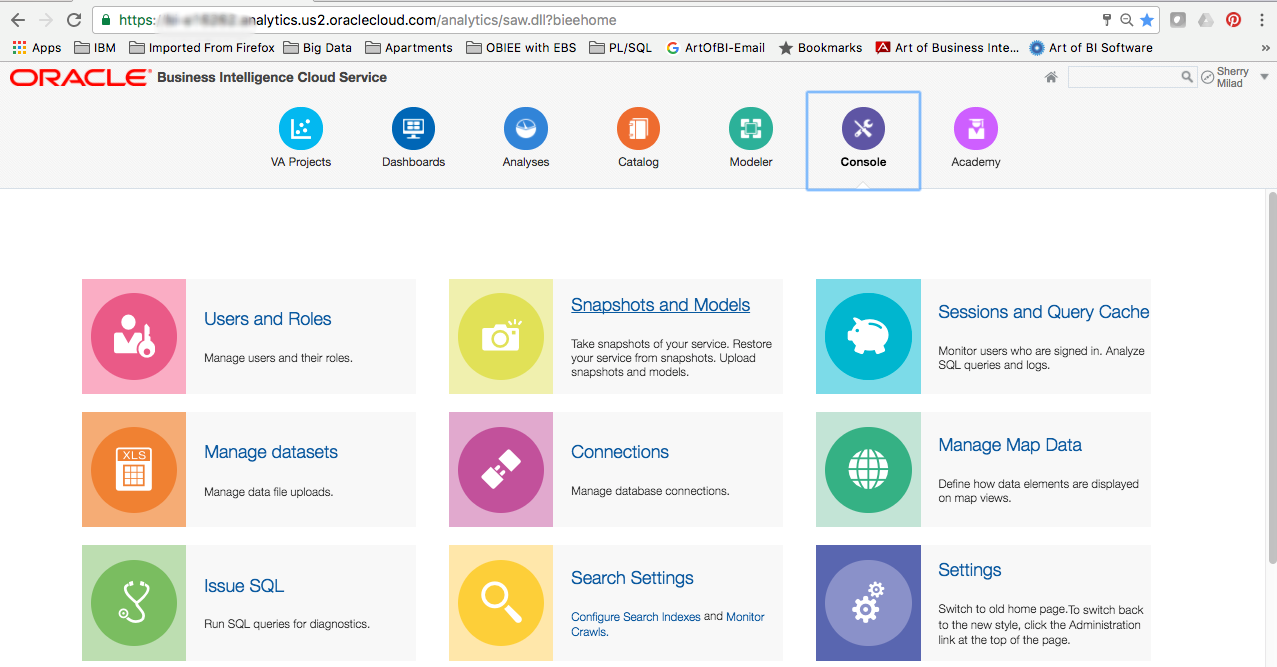
Task: Go to Oracle BI home via house icon
Action: 1051,77
